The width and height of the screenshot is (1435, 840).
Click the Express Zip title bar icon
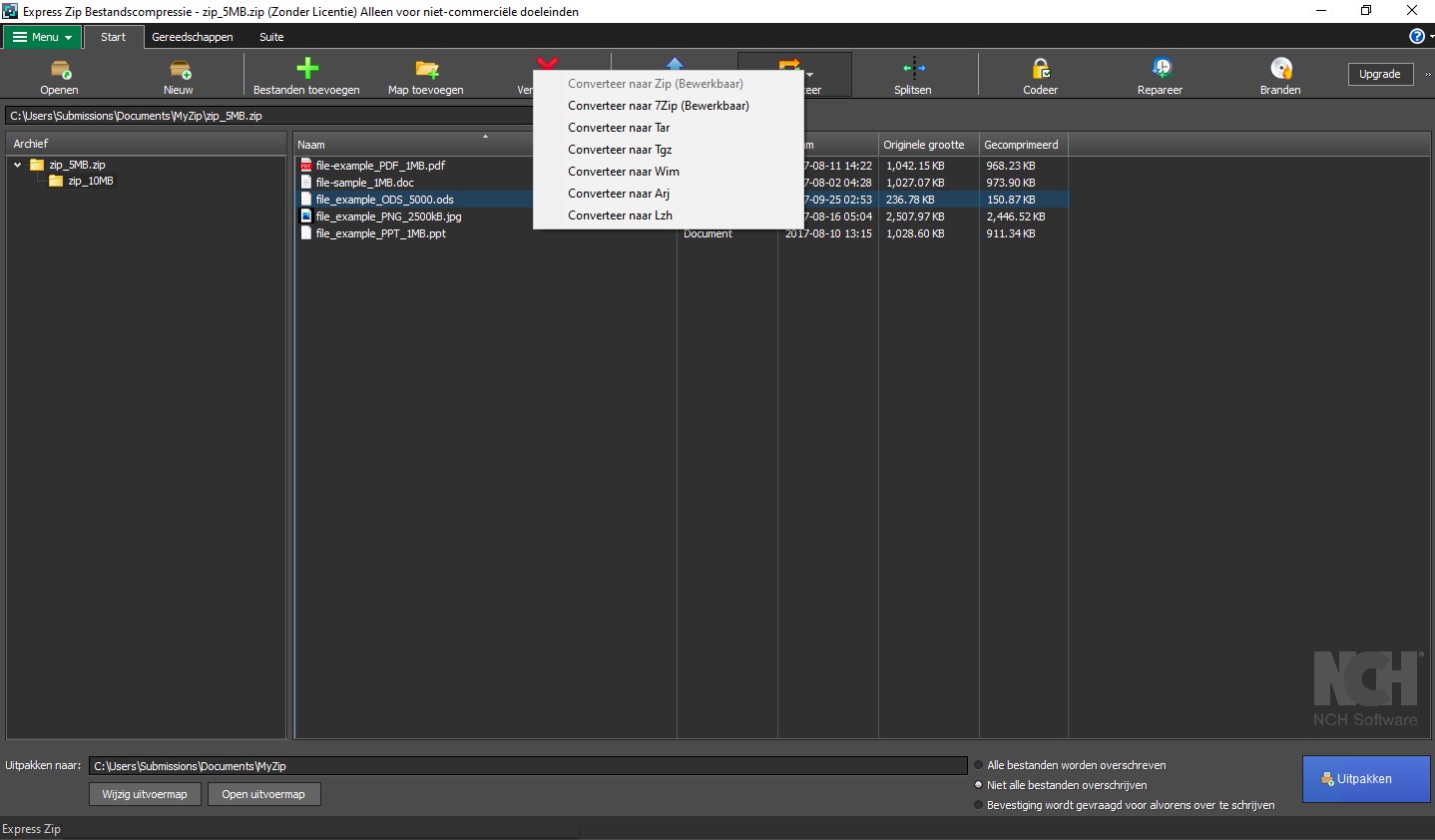(11, 11)
